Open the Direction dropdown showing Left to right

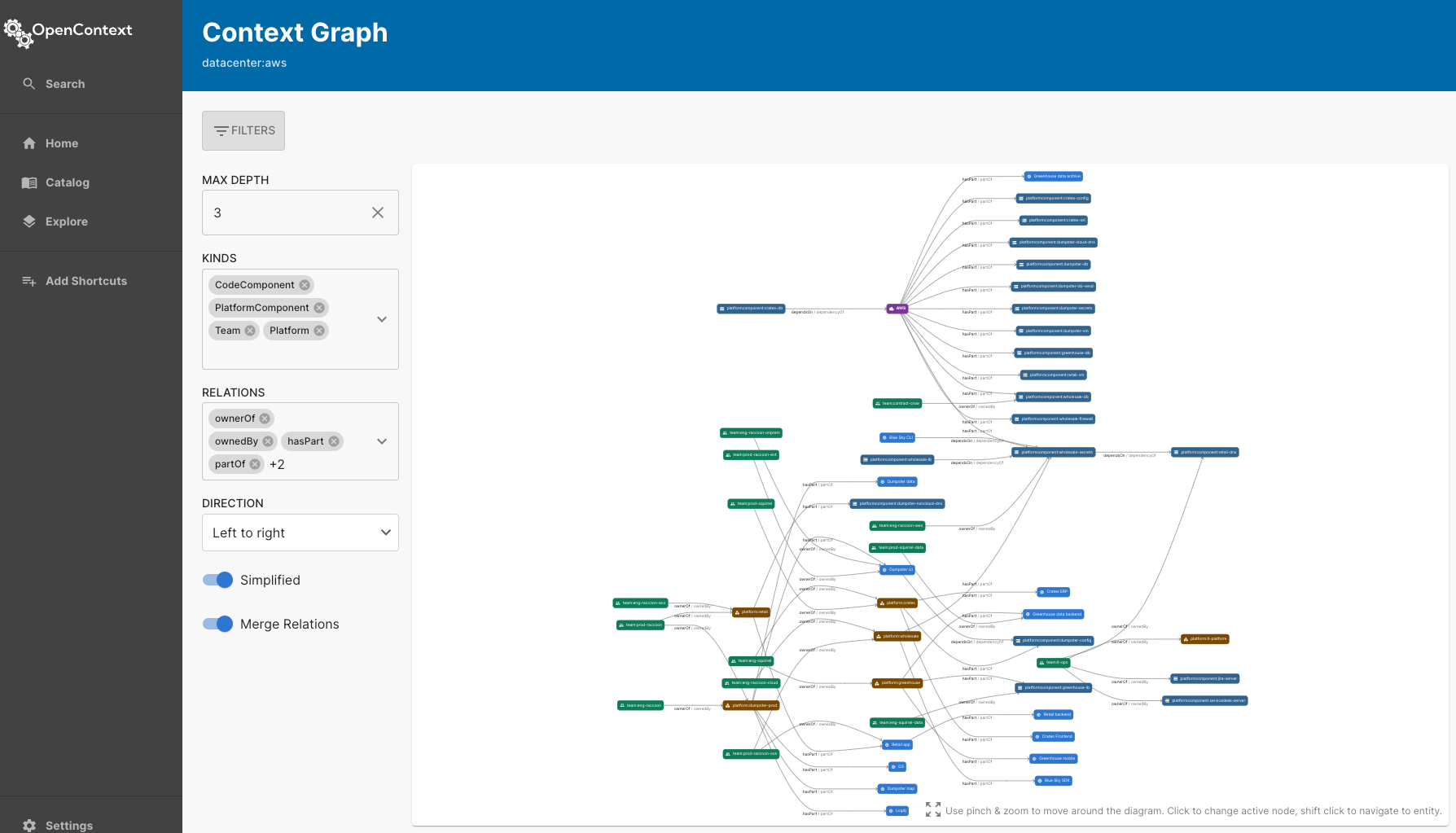[x=300, y=533]
